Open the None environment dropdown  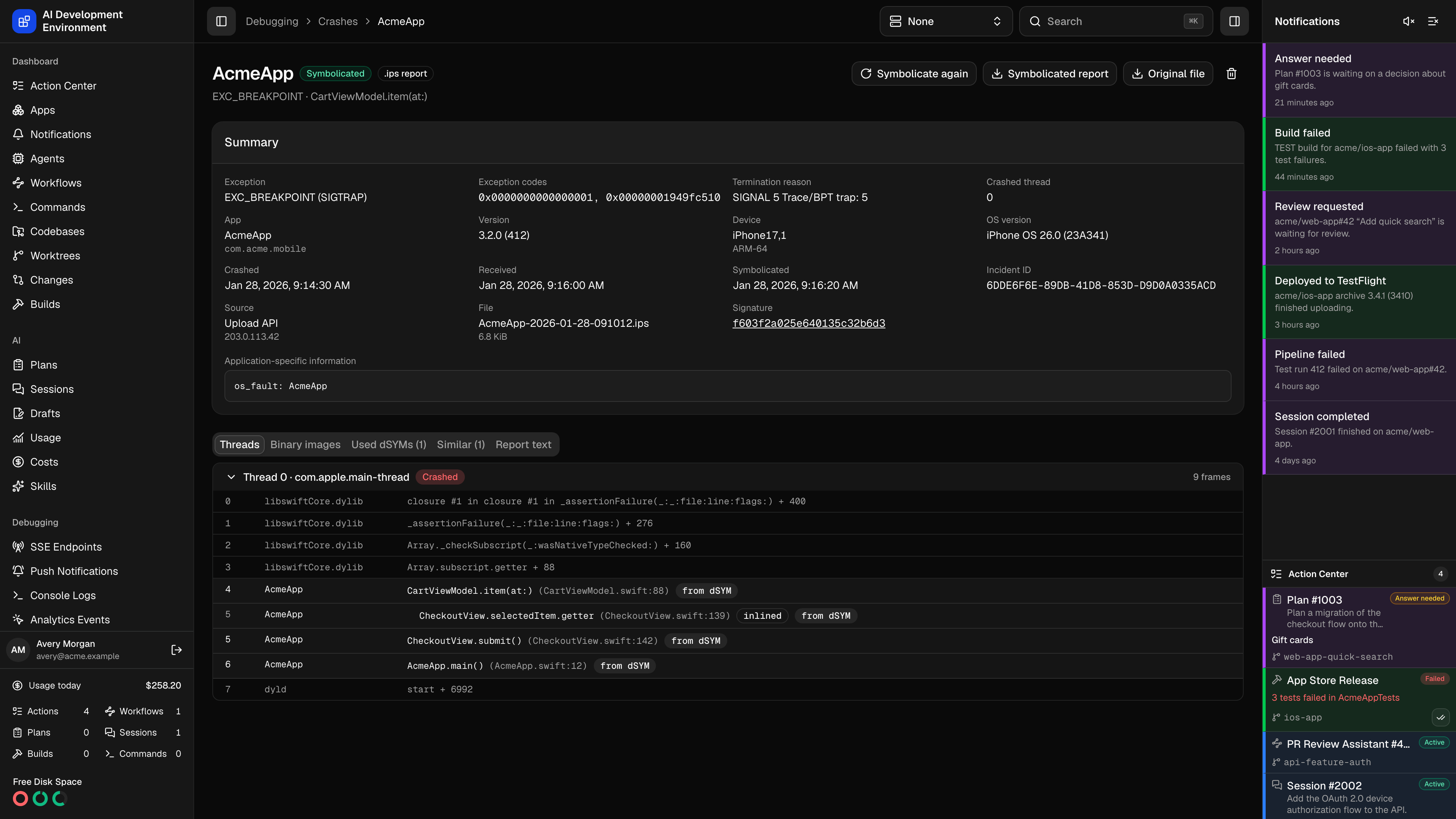pos(946,22)
